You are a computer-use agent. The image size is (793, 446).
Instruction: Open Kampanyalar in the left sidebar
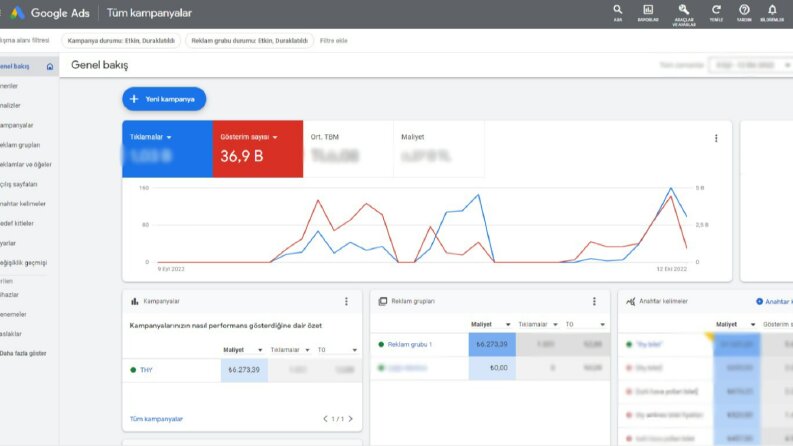pyautogui.click(x=16, y=125)
